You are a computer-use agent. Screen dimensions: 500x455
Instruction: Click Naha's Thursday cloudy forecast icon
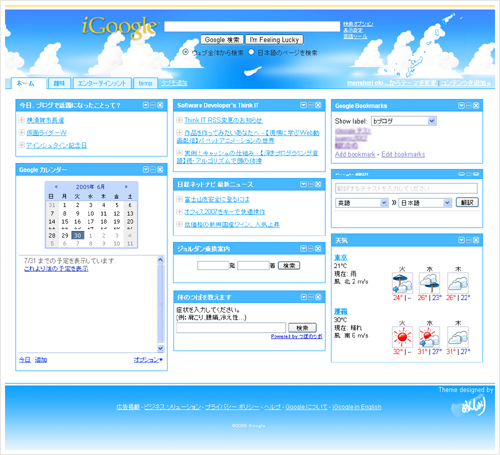coord(458,337)
